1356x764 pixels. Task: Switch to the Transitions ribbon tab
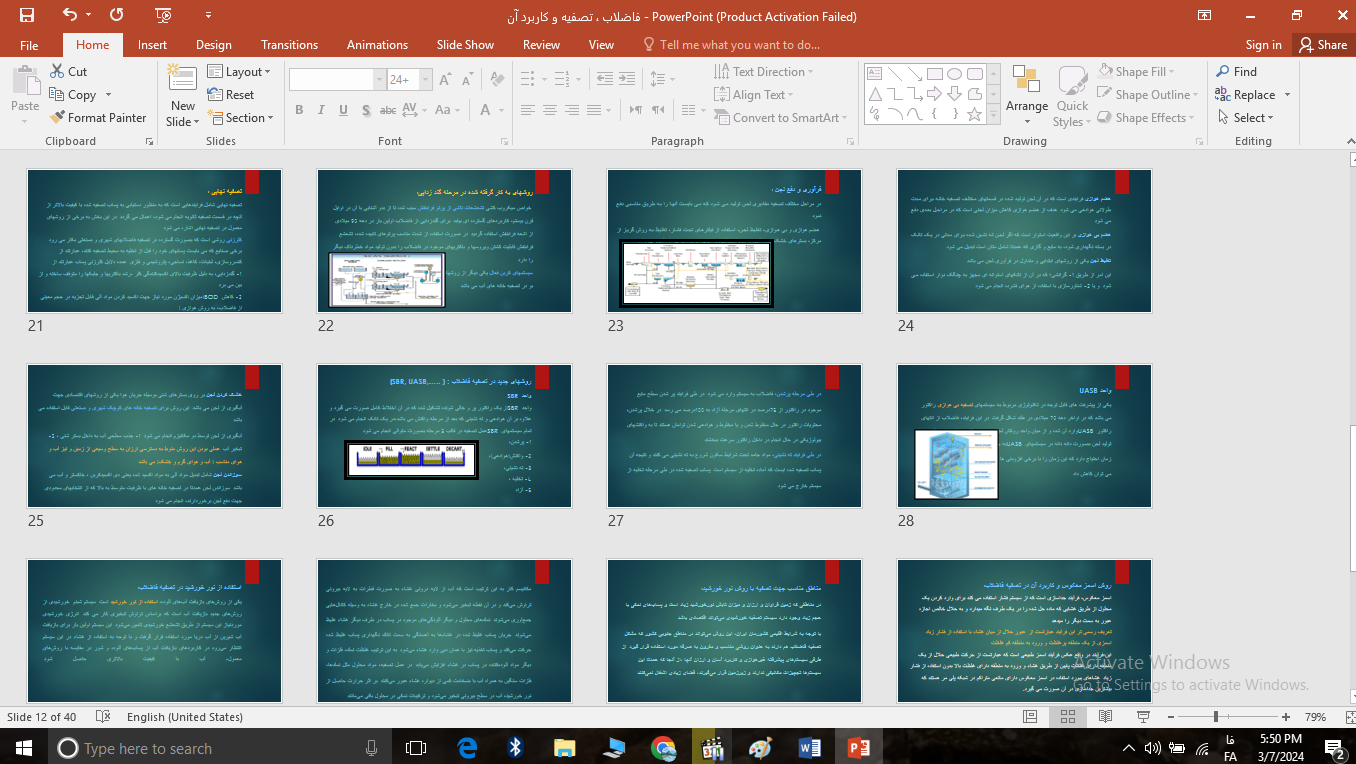click(289, 45)
